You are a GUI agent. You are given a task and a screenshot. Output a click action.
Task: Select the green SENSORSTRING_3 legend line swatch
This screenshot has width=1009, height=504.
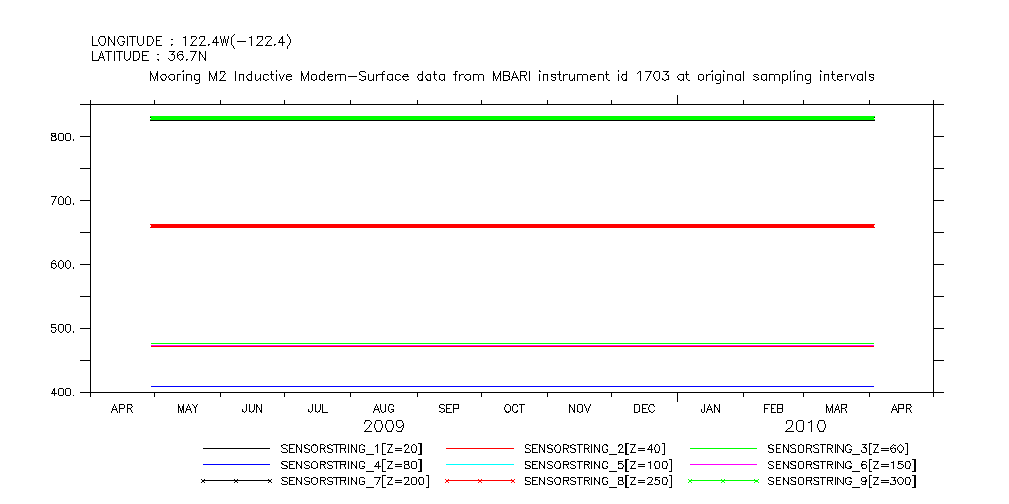tap(722, 449)
